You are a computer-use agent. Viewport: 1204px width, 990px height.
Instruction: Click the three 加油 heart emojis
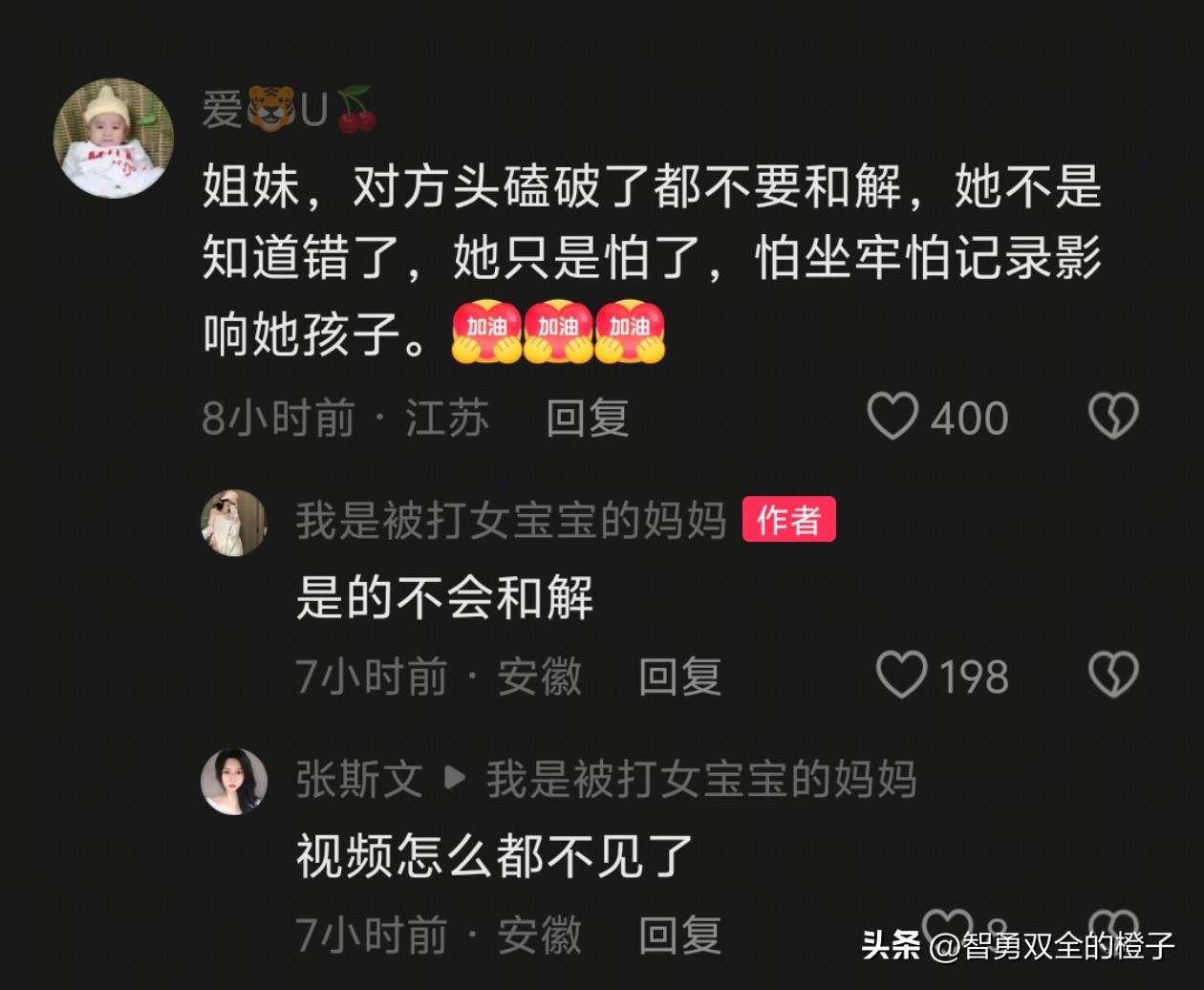558,334
